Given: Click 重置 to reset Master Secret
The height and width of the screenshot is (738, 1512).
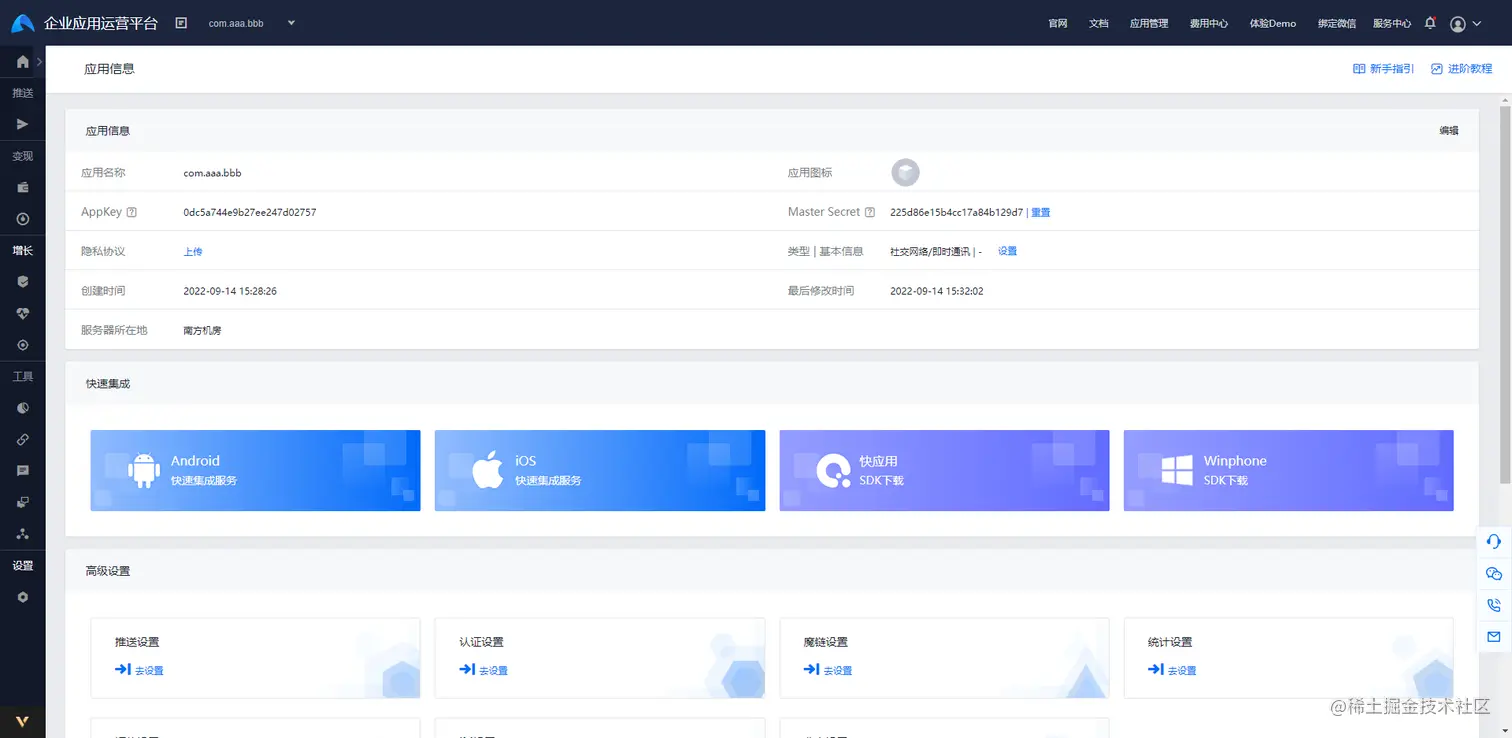Looking at the screenshot, I should (x=1041, y=212).
